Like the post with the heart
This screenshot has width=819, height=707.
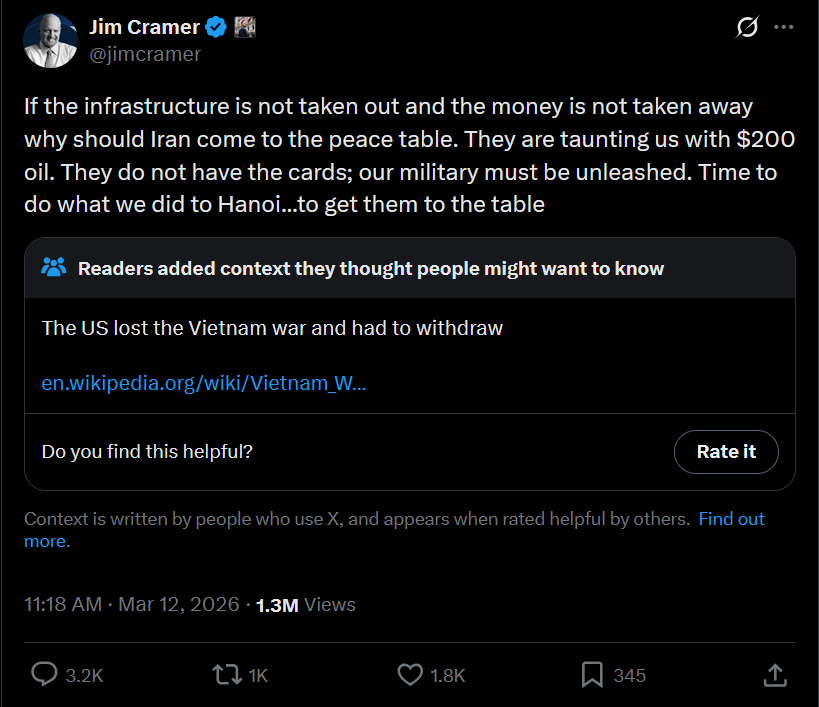tap(410, 675)
